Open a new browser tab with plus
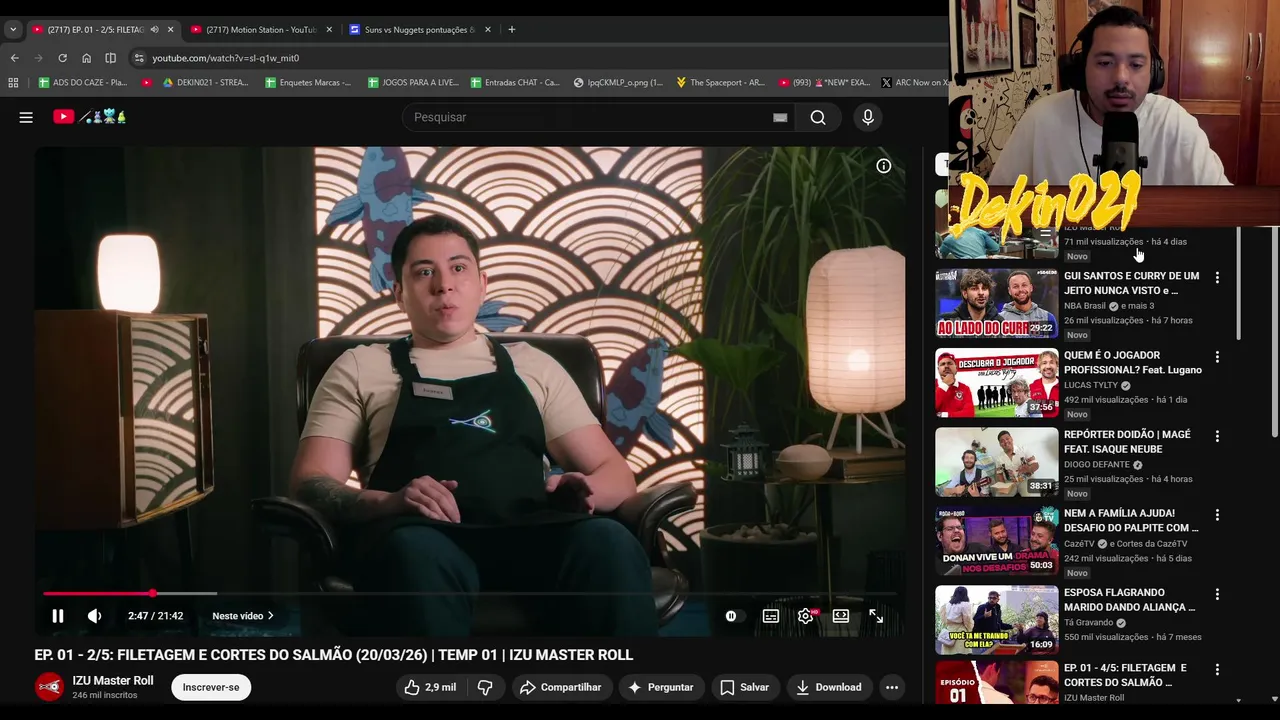 pyautogui.click(x=511, y=30)
